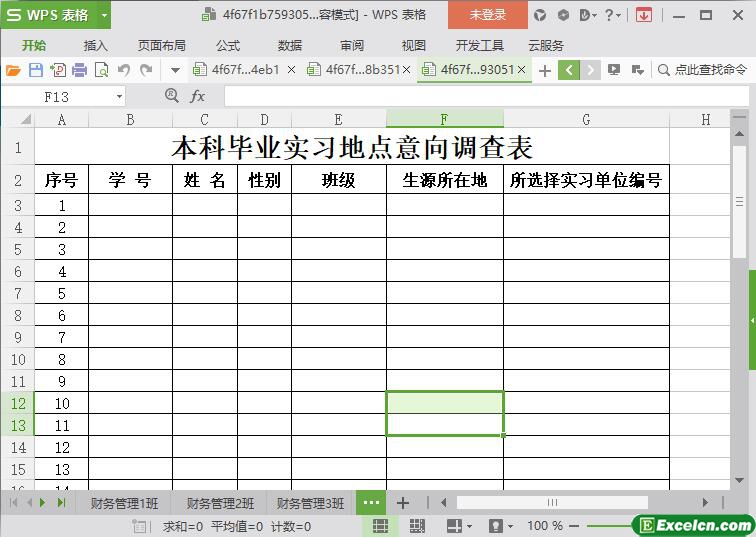Viewport: 756px width, 537px height.
Task: Switch to sheet 财务管理3班
Action: (310, 503)
